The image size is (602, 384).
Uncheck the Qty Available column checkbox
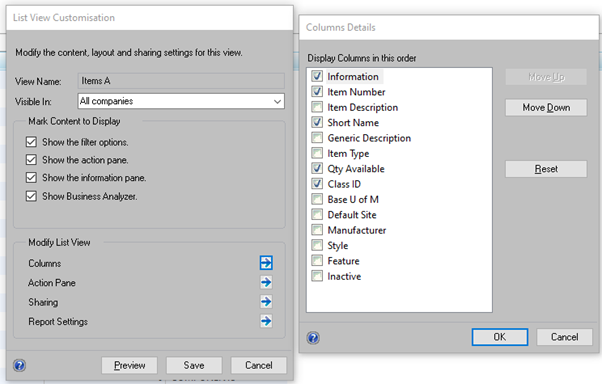[317, 169]
